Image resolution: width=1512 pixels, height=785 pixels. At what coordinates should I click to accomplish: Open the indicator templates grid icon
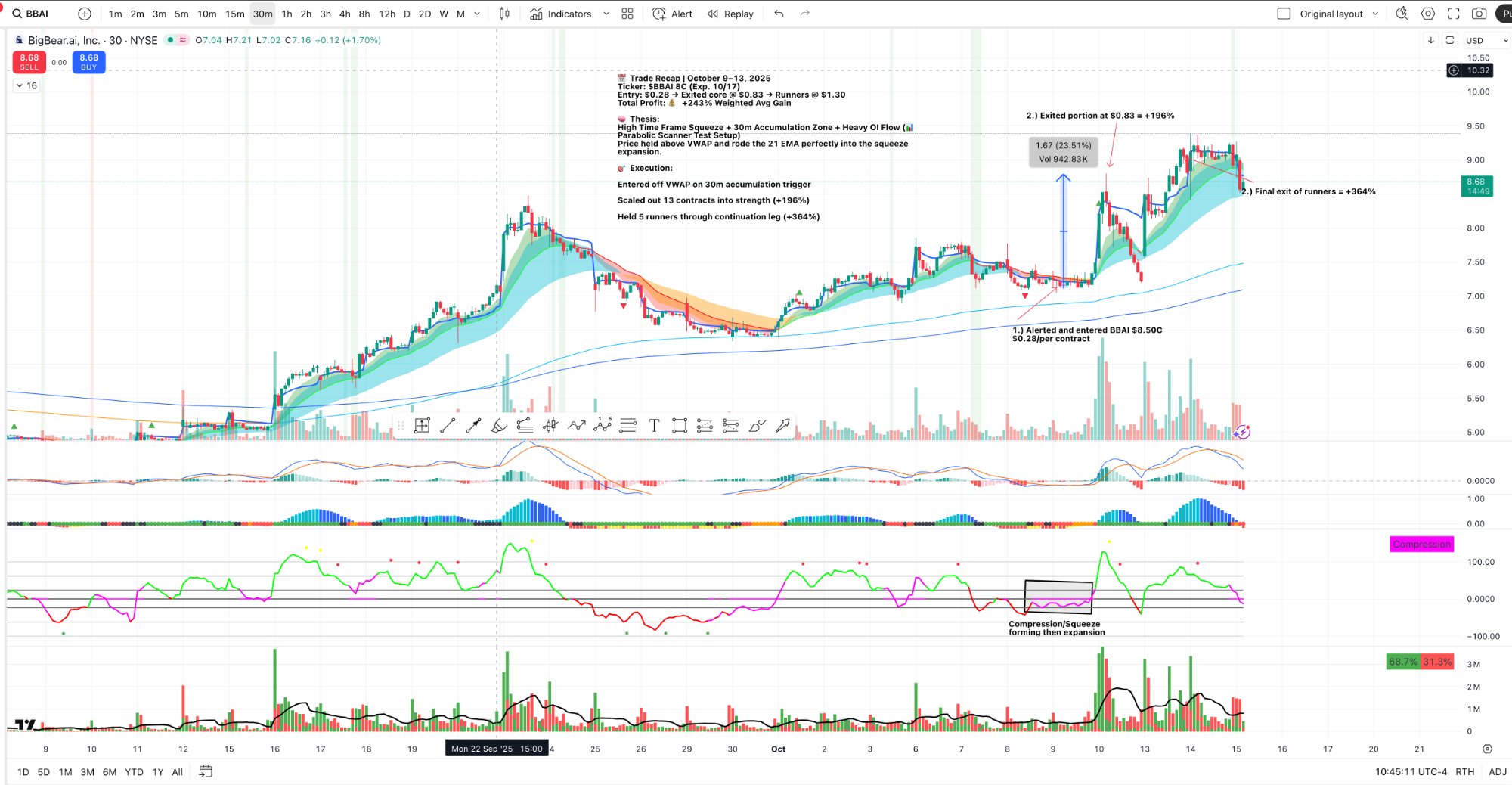pyautogui.click(x=627, y=14)
